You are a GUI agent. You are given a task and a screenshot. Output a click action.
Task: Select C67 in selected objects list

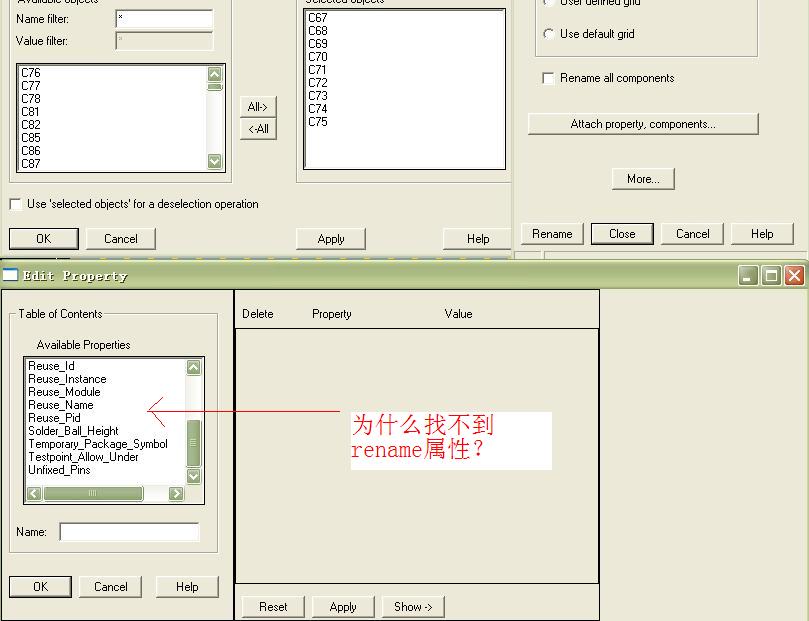318,18
